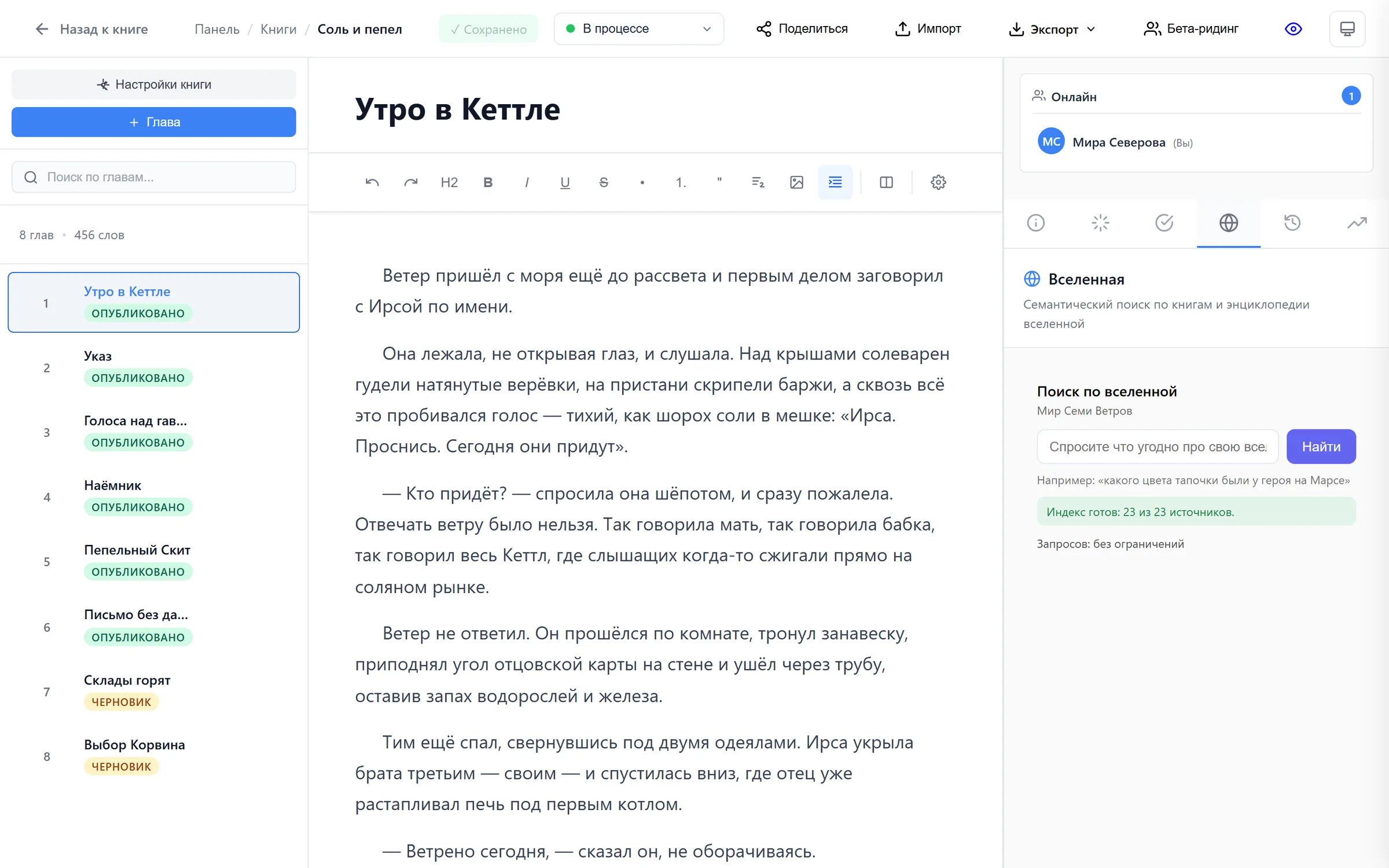Toggle the split view columns icon
This screenshot has height=868, width=1389.
(x=886, y=182)
